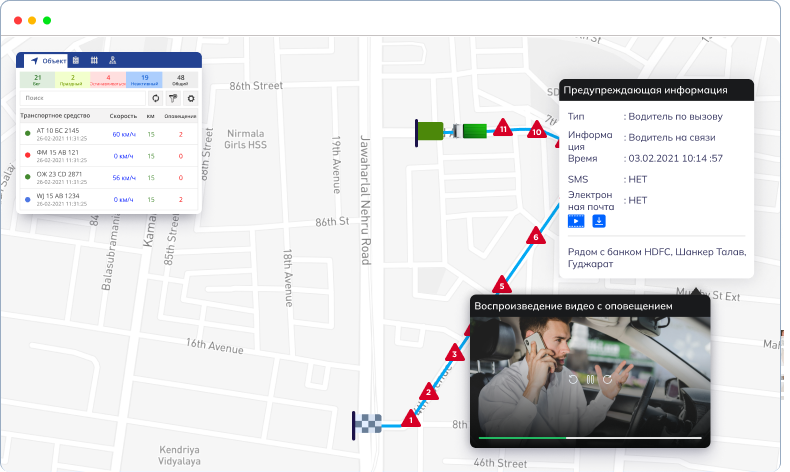Viewport: 790px width, 472px height.
Task: Select alert marker 11 on route
Action: 503,128
